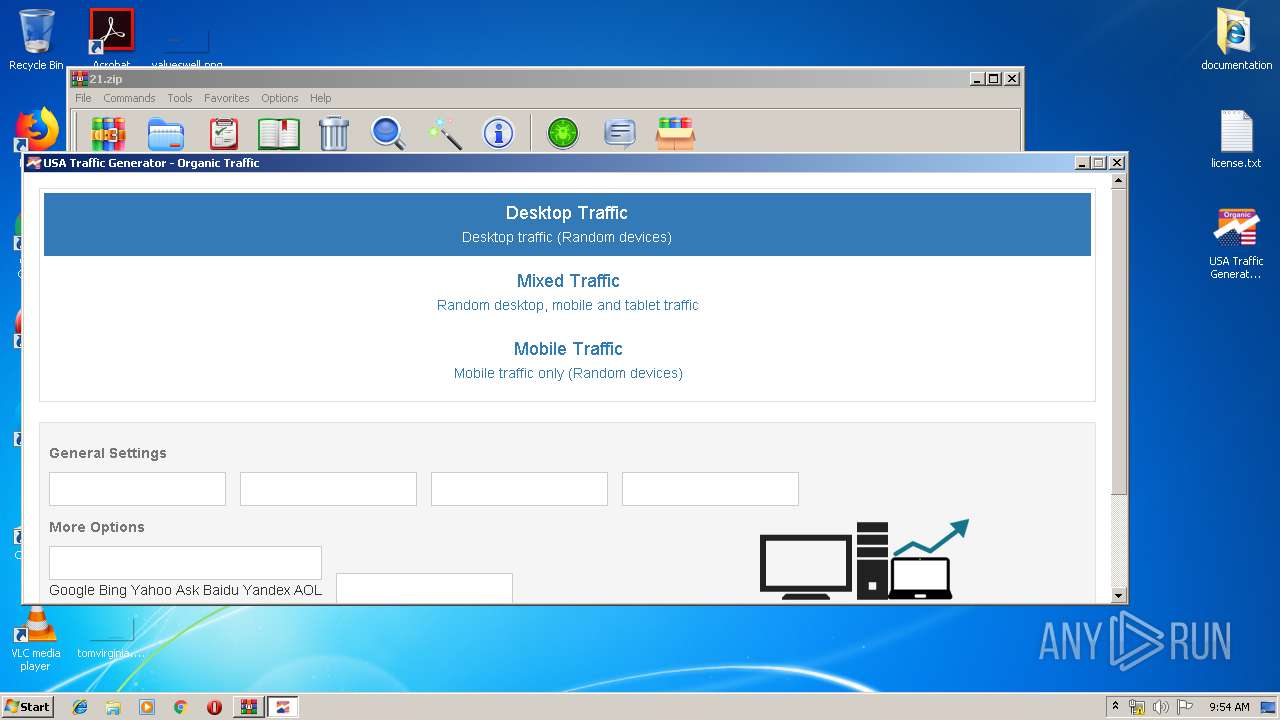
Task: Open Google Chrome from the taskbar
Action: 180,707
